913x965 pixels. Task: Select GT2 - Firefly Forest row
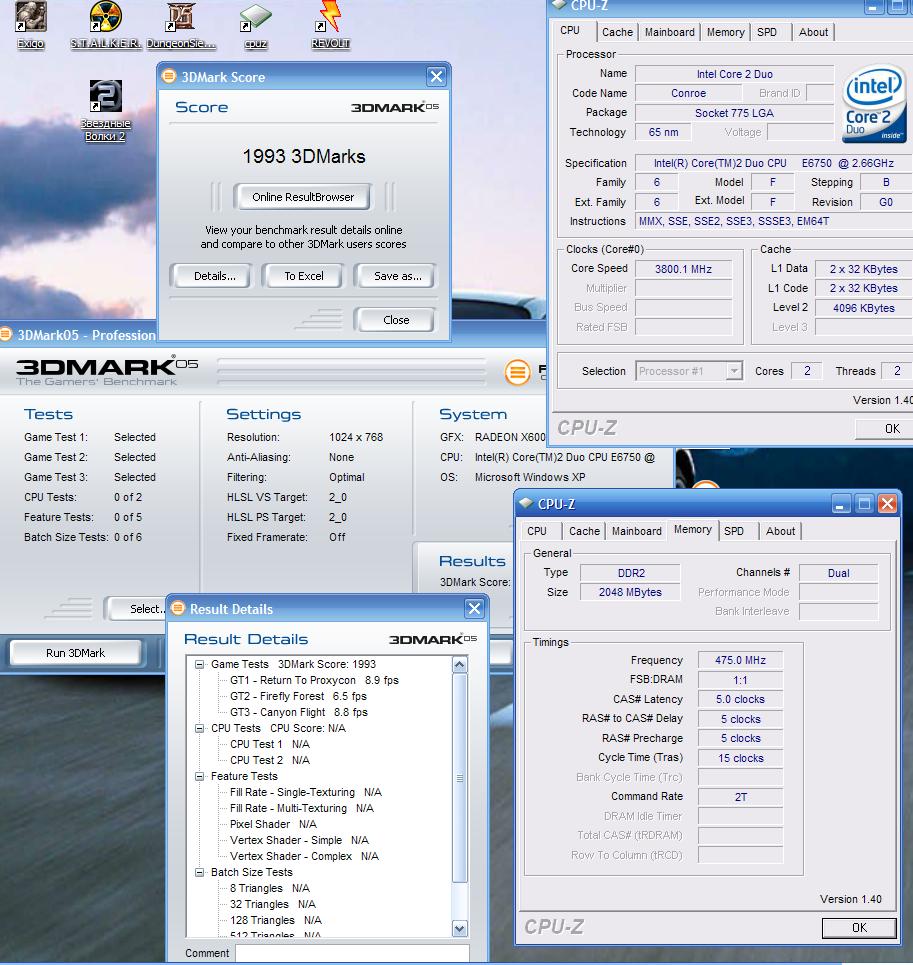(x=298, y=696)
